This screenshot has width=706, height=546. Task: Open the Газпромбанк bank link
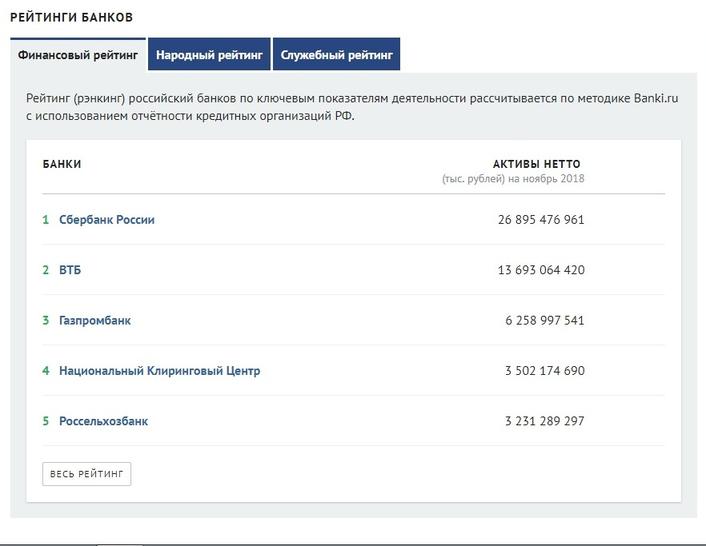coord(95,320)
